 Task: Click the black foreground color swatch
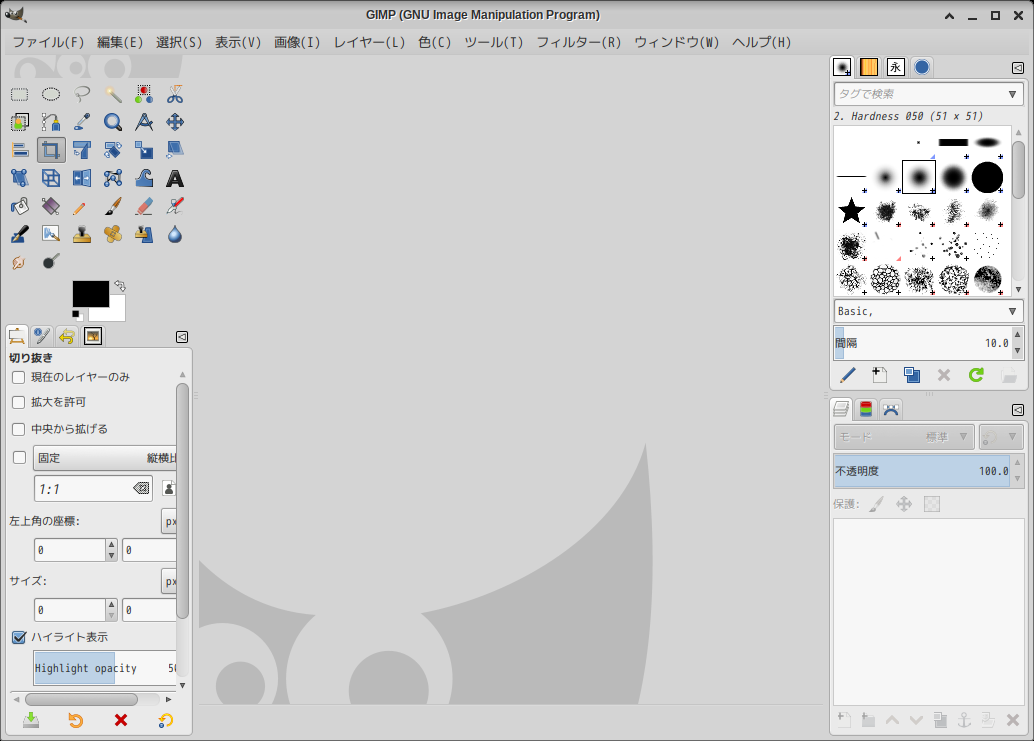pos(90,293)
